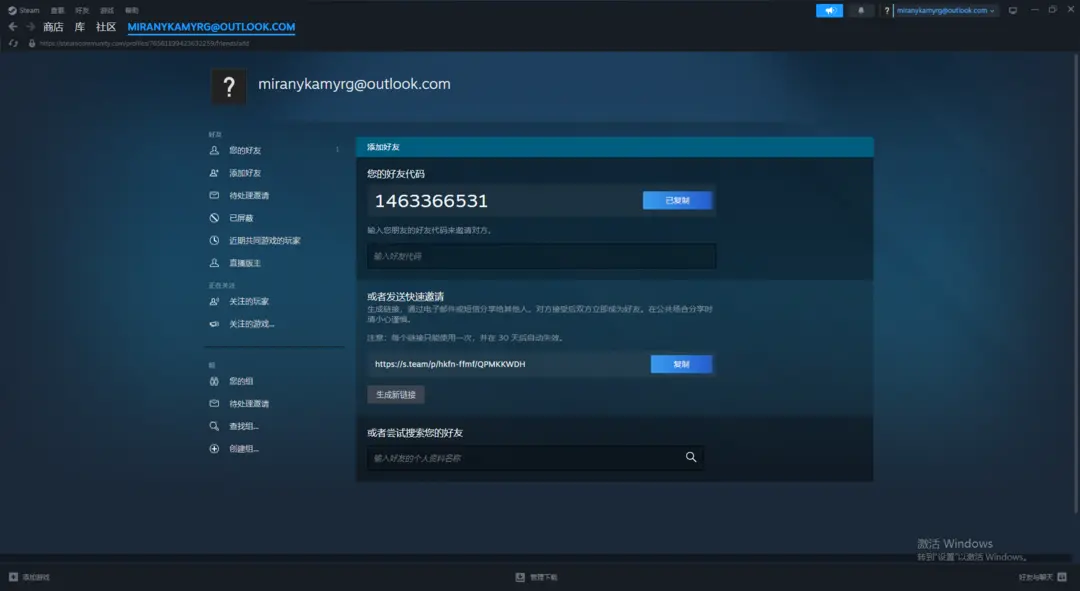
Task: Open the miranykamyrg@outlook.com profile name link
Action: (x=354, y=84)
